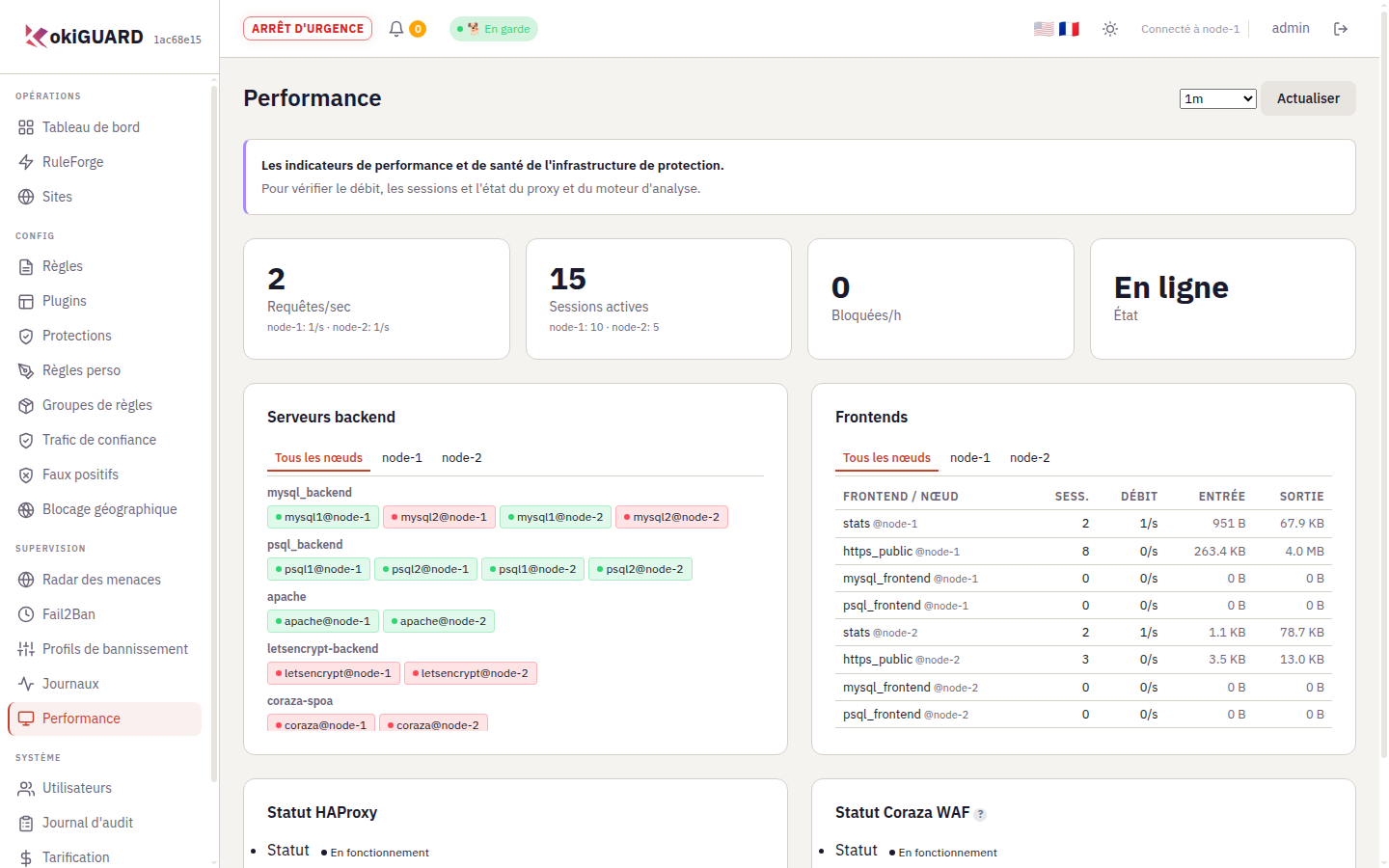This screenshot has width=1389, height=868.
Task: Click mysql2@node-1 server badge
Action: point(439,517)
